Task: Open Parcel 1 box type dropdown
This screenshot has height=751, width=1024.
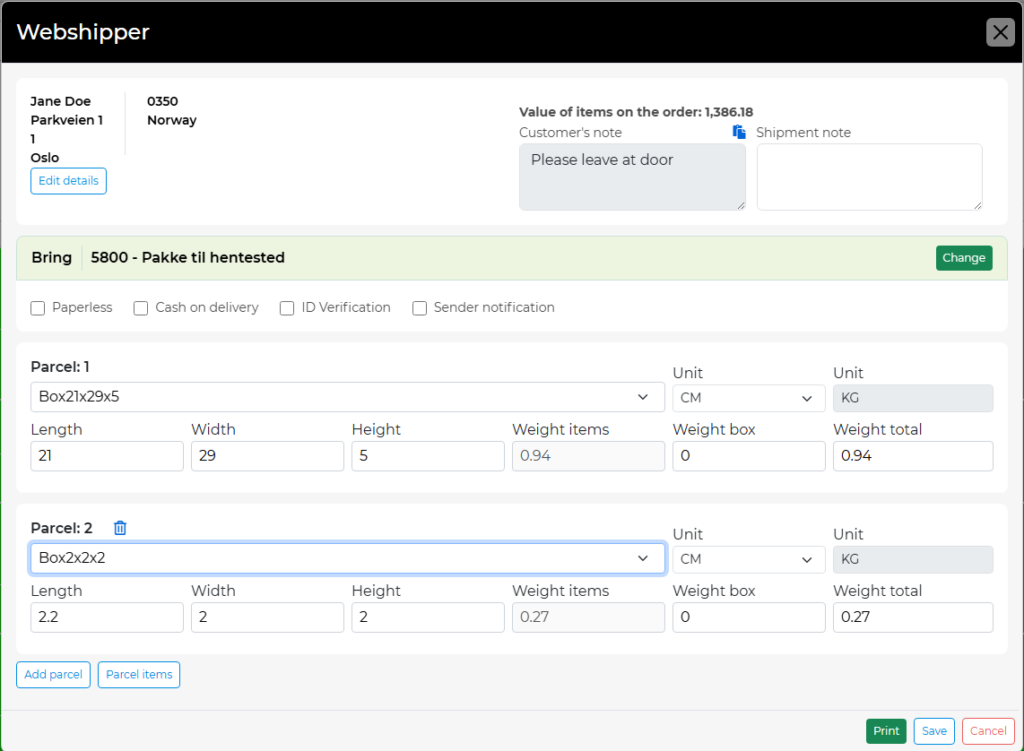Action: (347, 397)
